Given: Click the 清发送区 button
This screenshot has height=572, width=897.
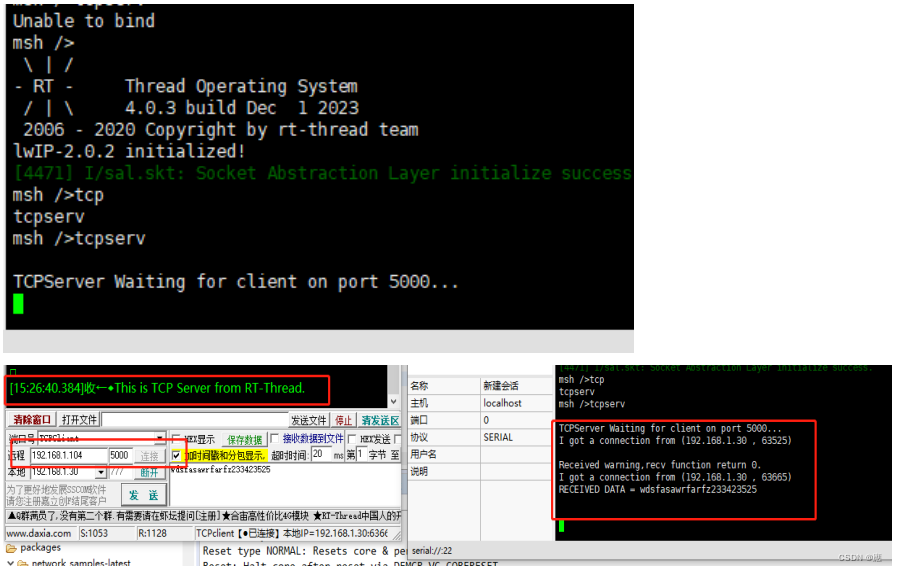Looking at the screenshot, I should point(380,420).
